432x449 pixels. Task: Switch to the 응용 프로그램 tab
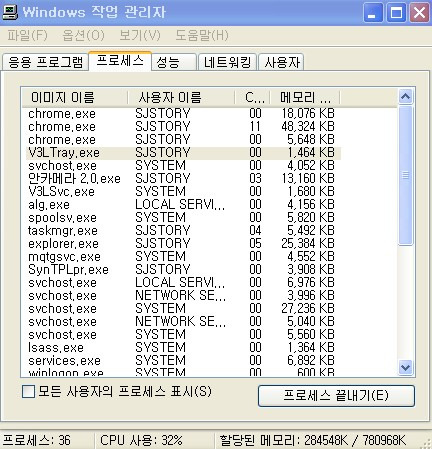(x=45, y=62)
